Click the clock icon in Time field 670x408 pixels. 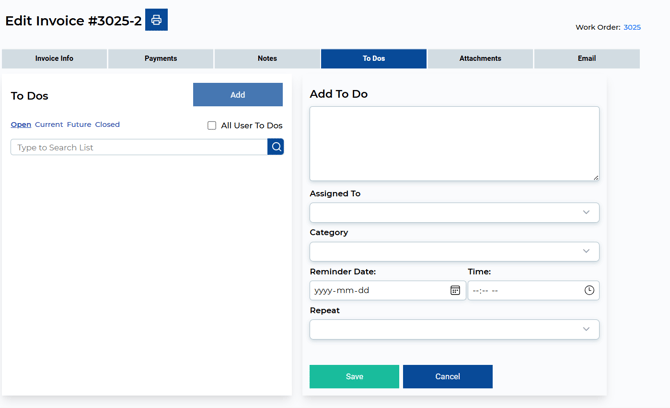tap(589, 290)
